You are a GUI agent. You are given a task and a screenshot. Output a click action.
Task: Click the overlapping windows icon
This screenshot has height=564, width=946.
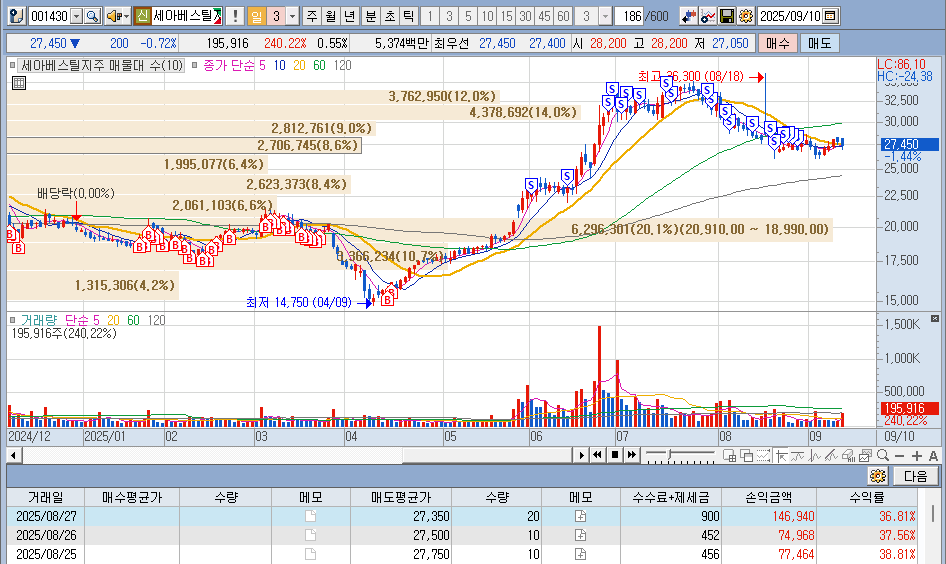tap(746, 455)
